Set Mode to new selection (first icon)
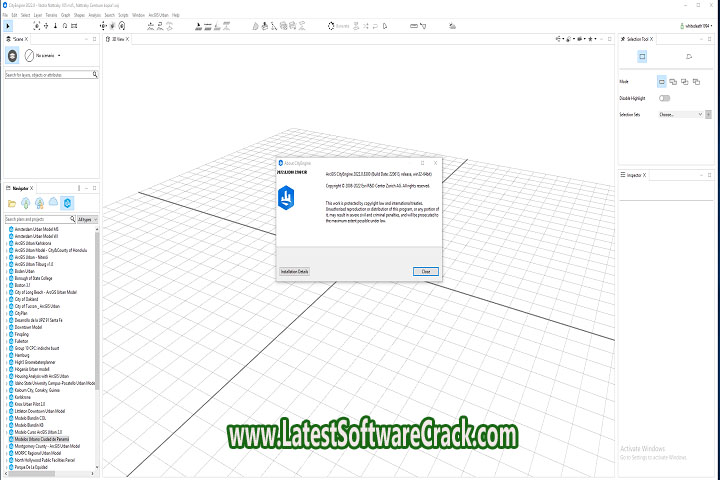720x480 pixels. 661,82
